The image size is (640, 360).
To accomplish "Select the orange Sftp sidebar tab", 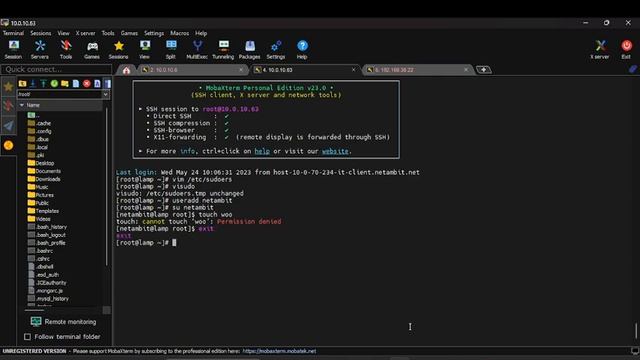I will [8, 145].
